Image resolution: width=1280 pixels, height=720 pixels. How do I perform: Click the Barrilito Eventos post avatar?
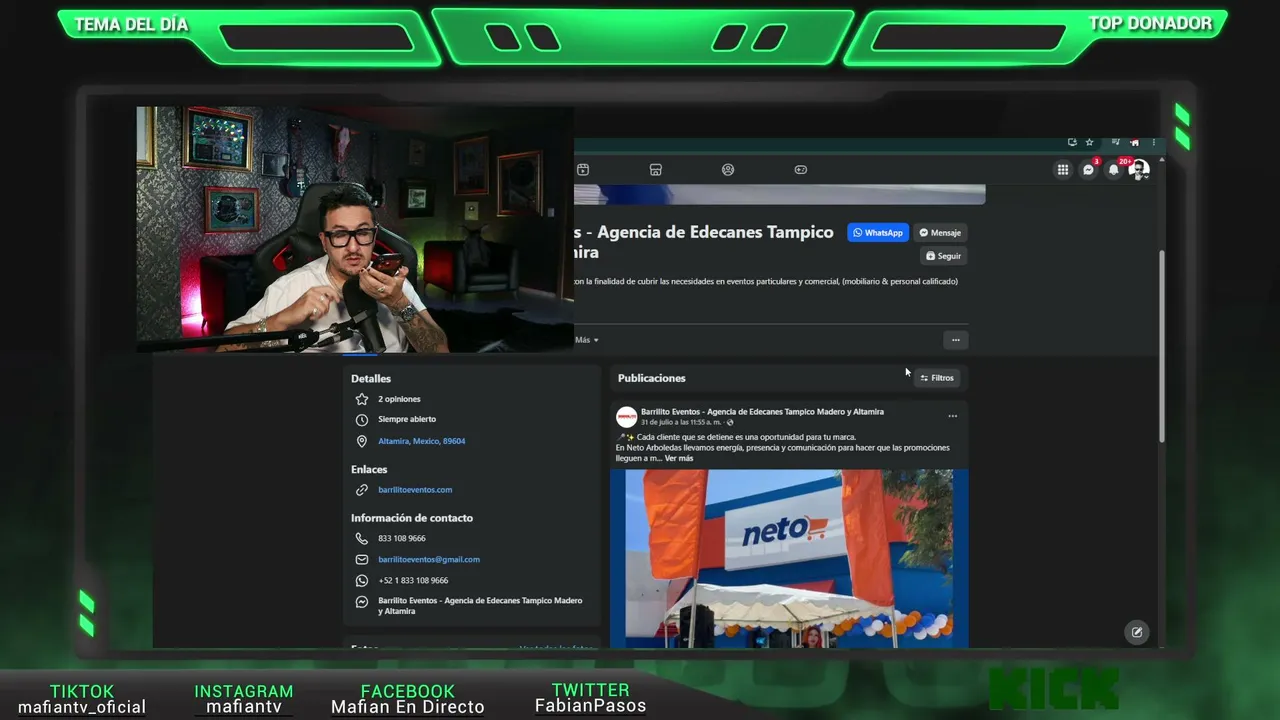tap(626, 416)
